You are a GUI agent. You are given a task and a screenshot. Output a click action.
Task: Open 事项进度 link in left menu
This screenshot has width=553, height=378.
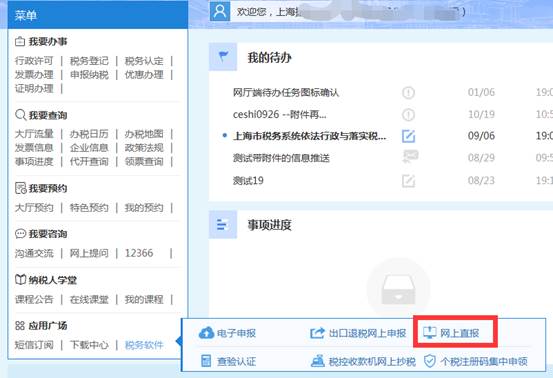(x=34, y=161)
